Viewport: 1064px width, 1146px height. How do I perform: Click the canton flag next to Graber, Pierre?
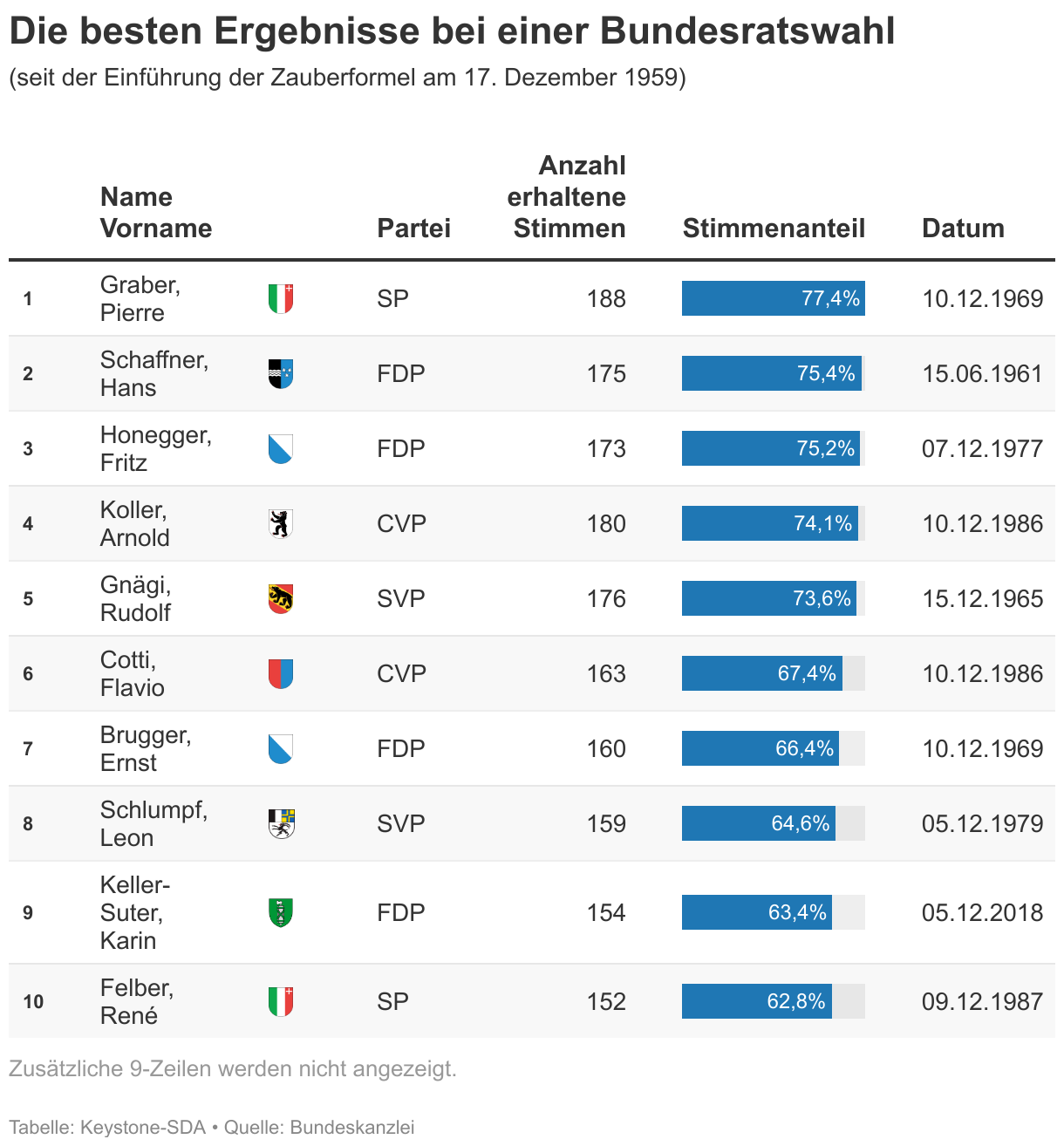280,299
